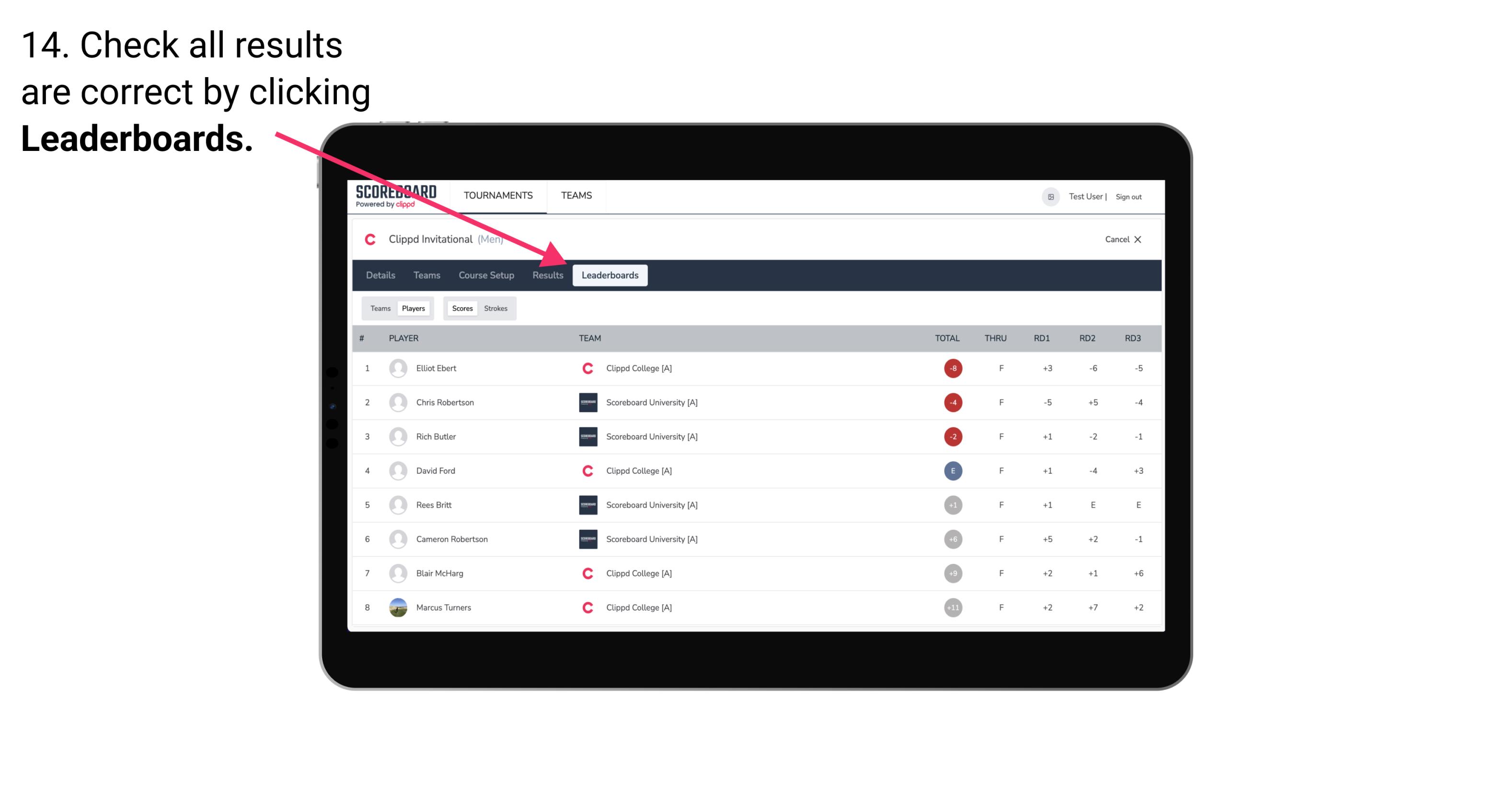Image resolution: width=1510 pixels, height=812 pixels.
Task: Click Marcus Turners profile photo icon
Action: coord(396,607)
